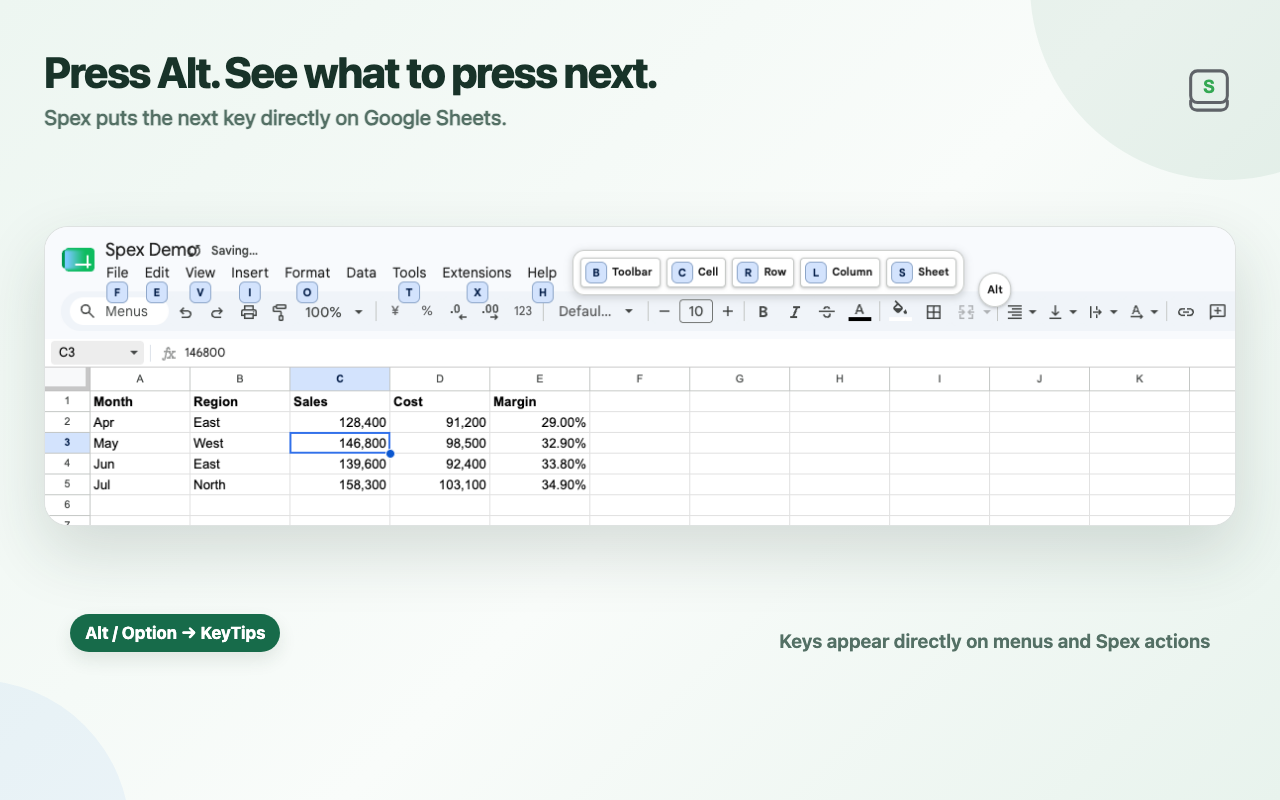Toggle Strikethrough formatting
Image resolution: width=1280 pixels, height=800 pixels.
point(827,312)
